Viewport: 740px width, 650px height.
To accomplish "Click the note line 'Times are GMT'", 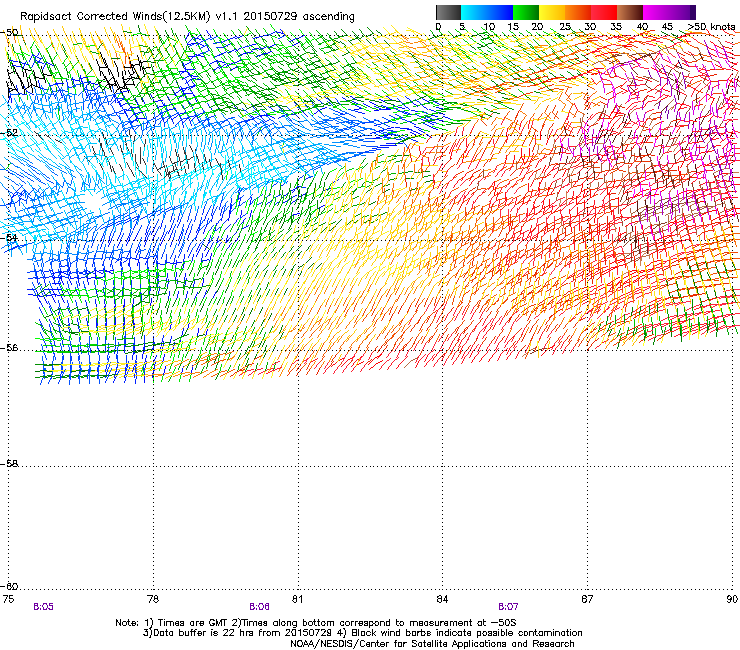I will point(194,623).
